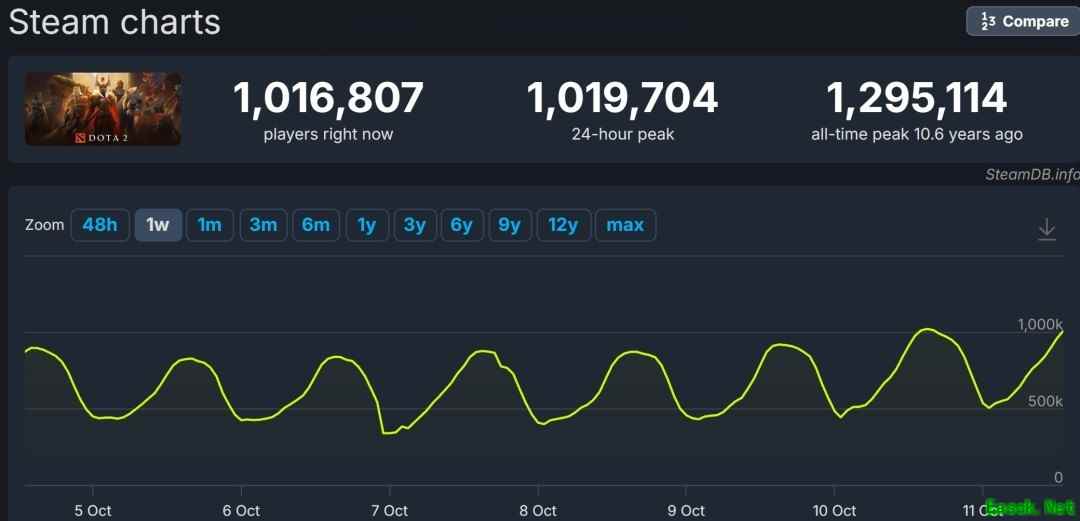This screenshot has width=1080, height=521.
Task: Switch to the 9y range
Action: (x=510, y=225)
